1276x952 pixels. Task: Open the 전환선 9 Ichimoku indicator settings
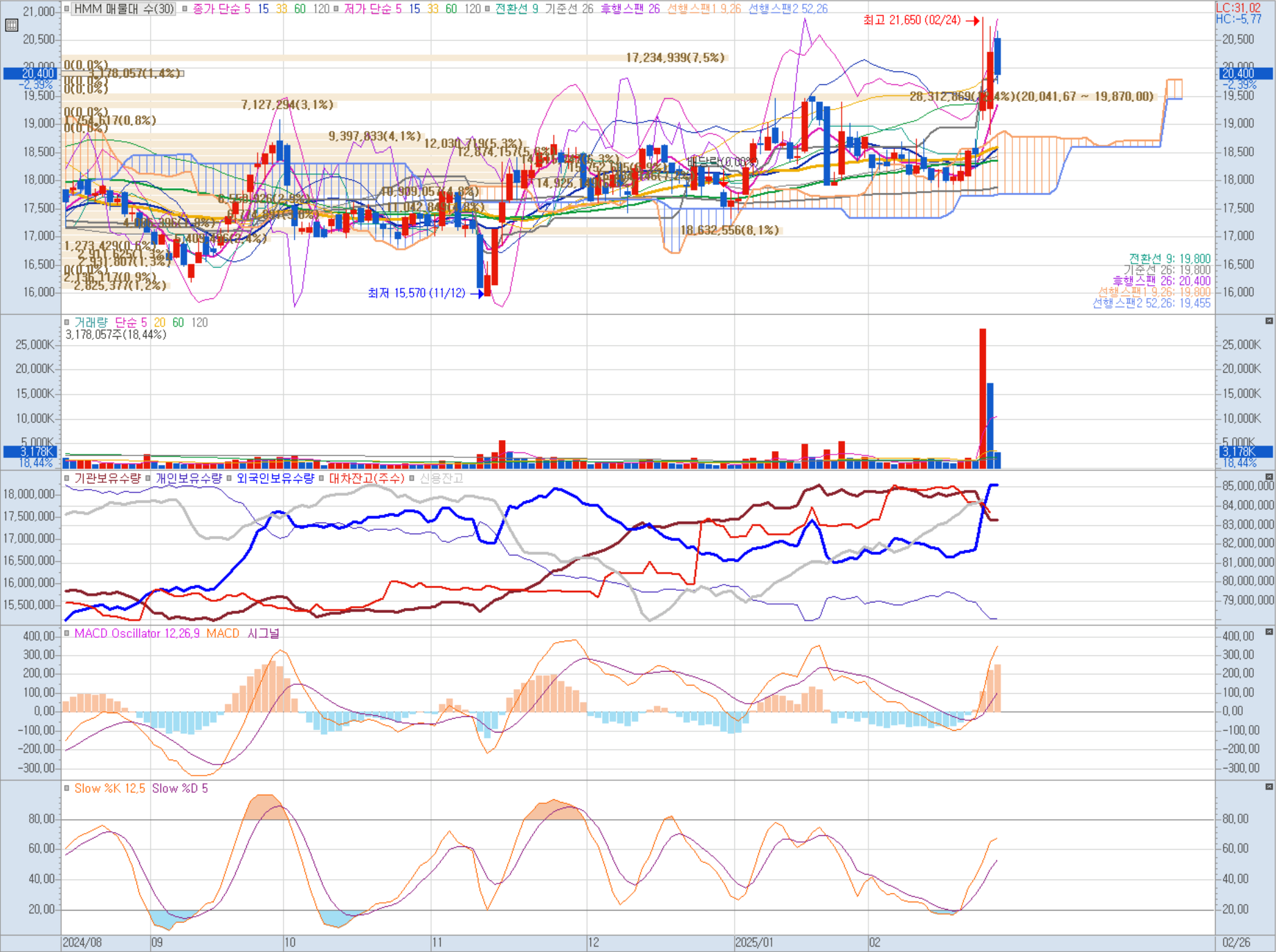pyautogui.click(x=516, y=9)
